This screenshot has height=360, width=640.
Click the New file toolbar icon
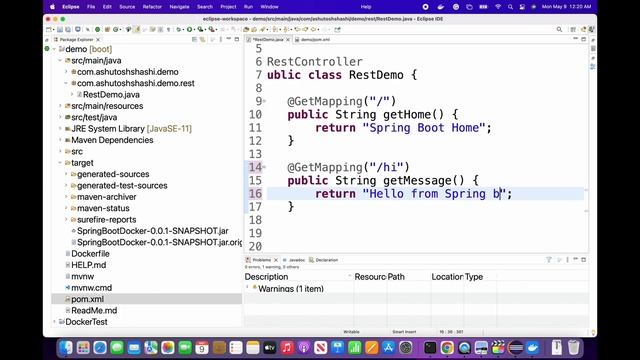tap(49, 29)
